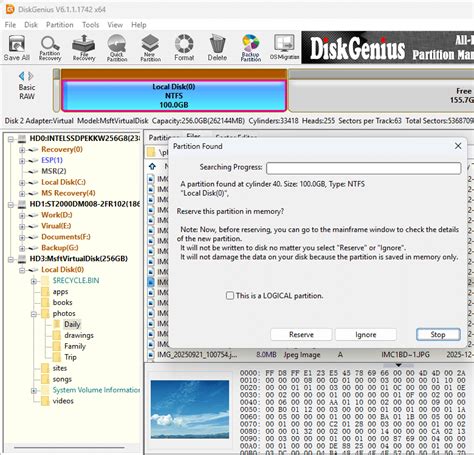474x455 pixels.
Task: Create a New Partition via toolbar
Action: tap(150, 48)
